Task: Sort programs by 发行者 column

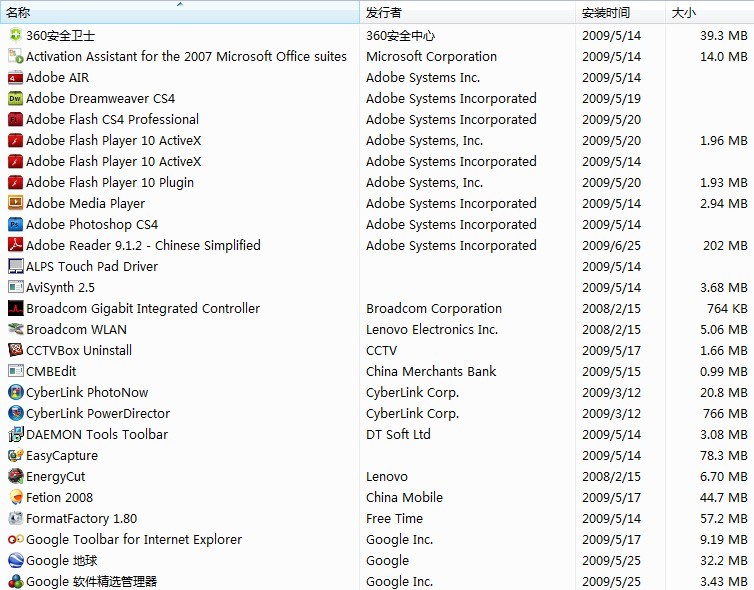Action: (x=384, y=13)
